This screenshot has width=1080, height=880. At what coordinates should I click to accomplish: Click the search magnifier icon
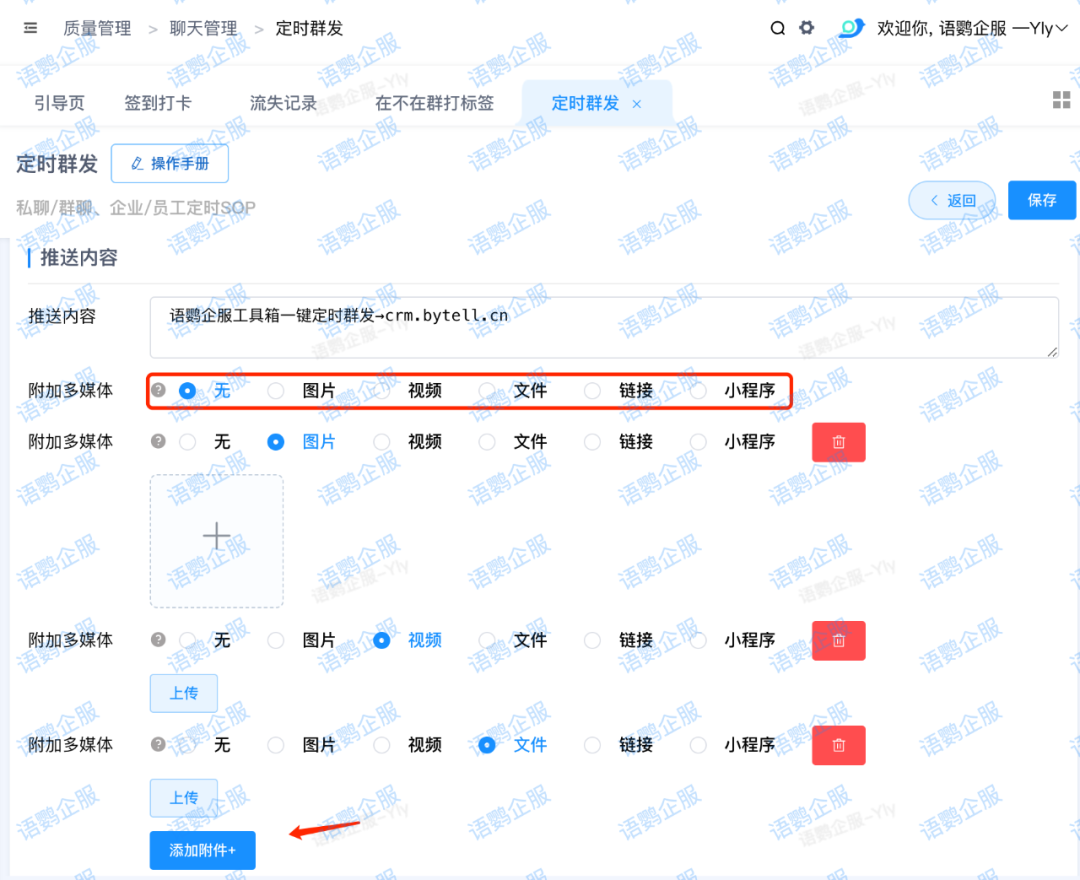click(x=778, y=28)
